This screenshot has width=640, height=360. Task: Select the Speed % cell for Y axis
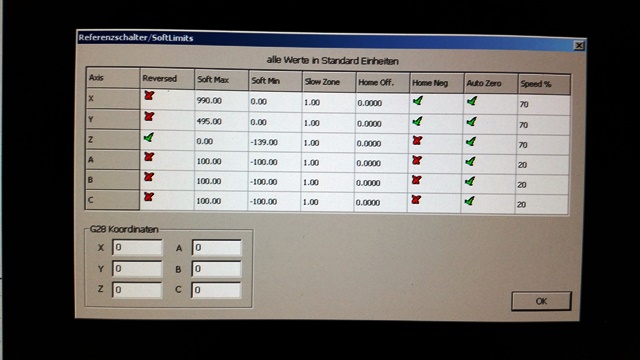543,125
